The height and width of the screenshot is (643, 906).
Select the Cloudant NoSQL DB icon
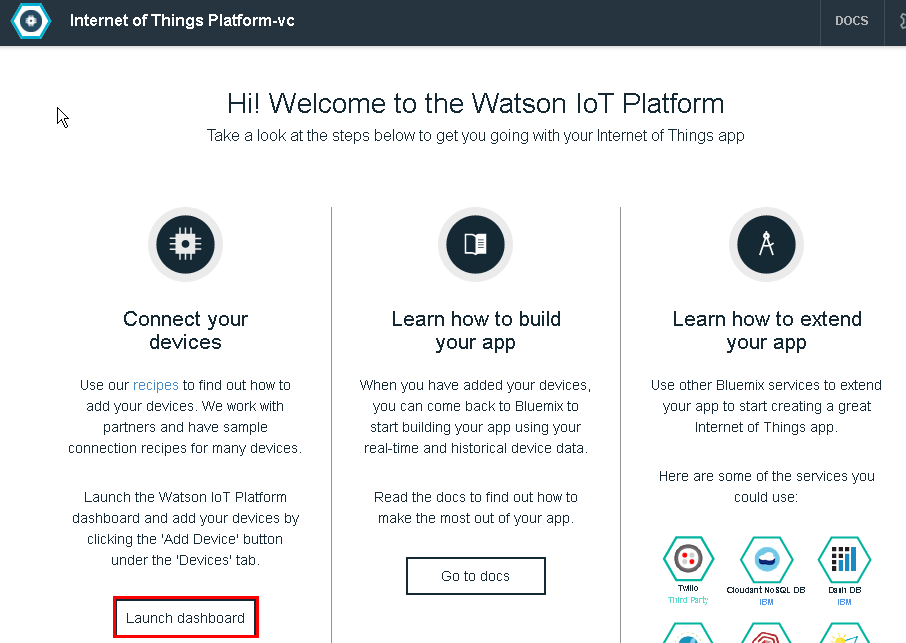(766, 559)
